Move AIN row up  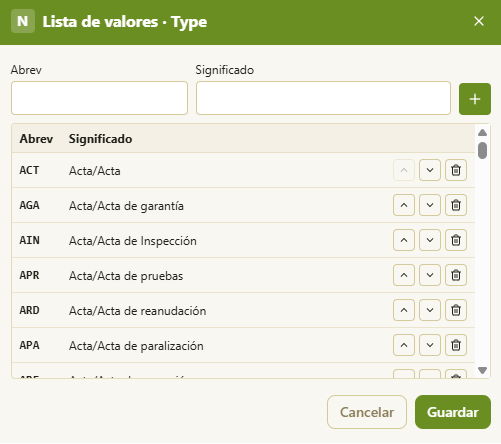point(404,240)
